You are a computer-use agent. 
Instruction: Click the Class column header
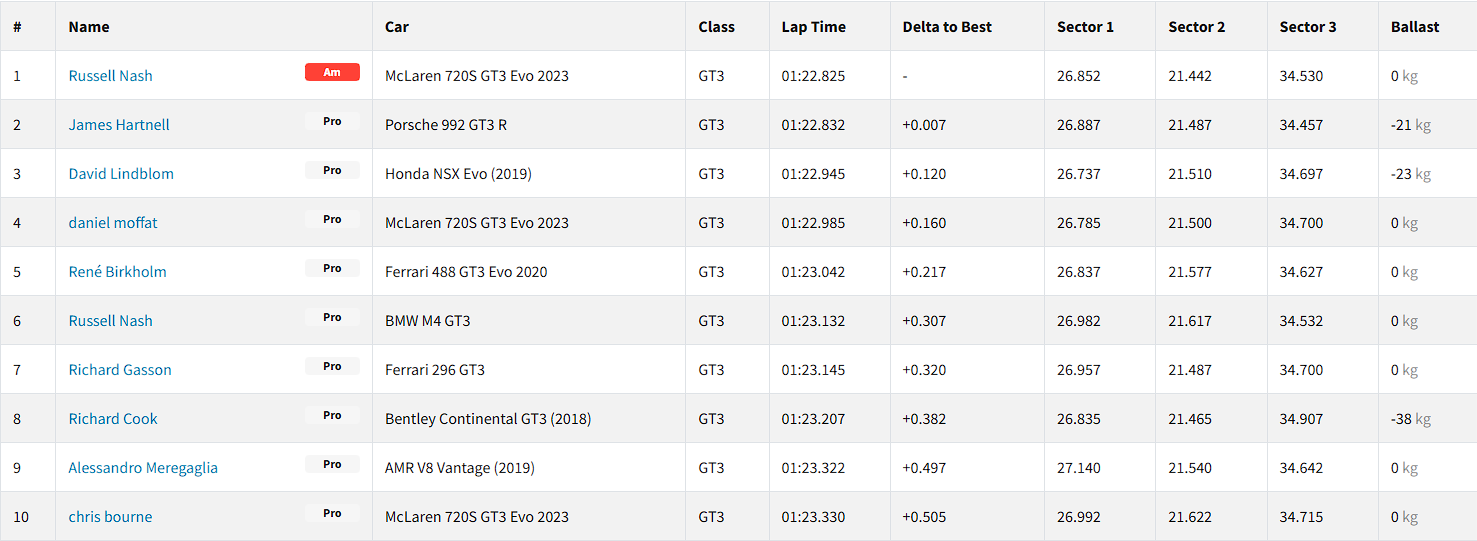point(716,27)
